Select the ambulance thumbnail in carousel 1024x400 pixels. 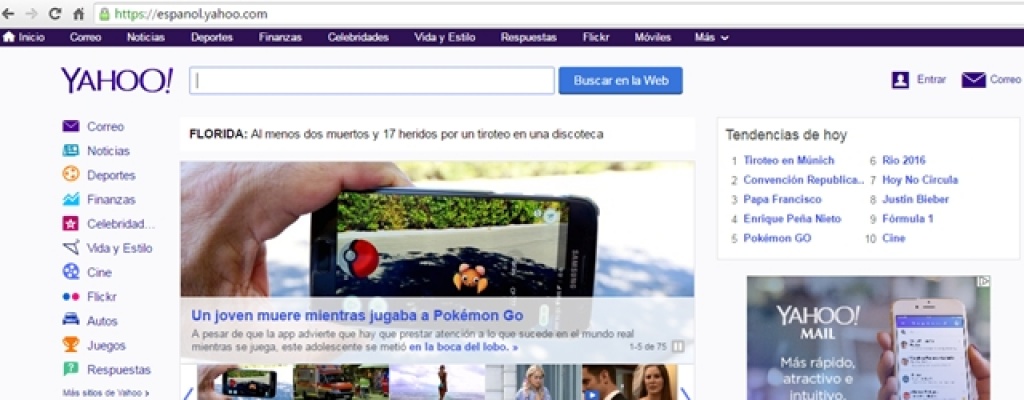point(341,382)
